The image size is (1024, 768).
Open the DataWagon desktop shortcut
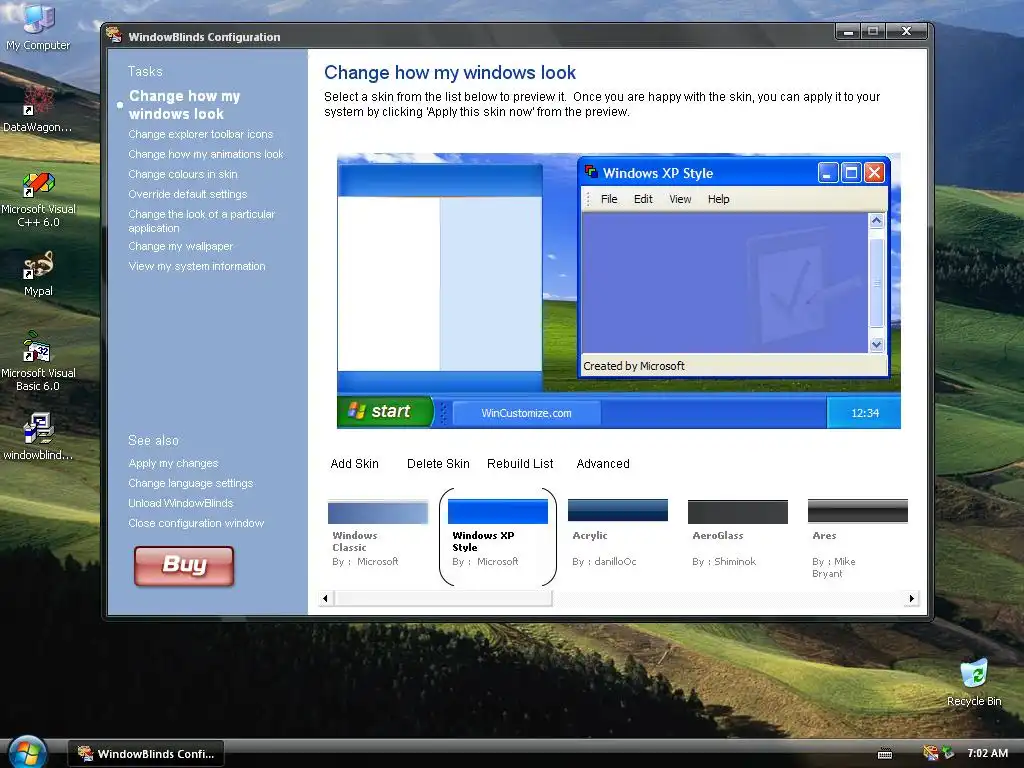click(38, 109)
